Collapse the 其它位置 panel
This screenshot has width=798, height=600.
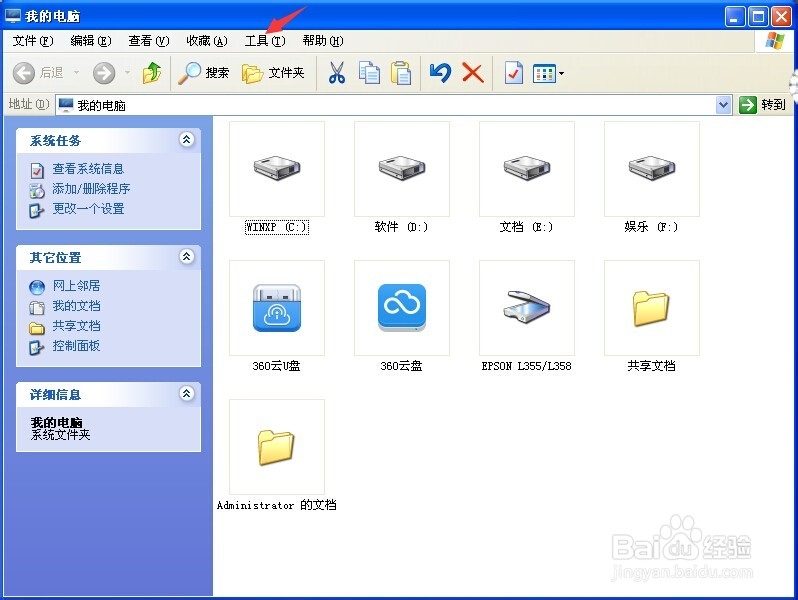(x=187, y=256)
